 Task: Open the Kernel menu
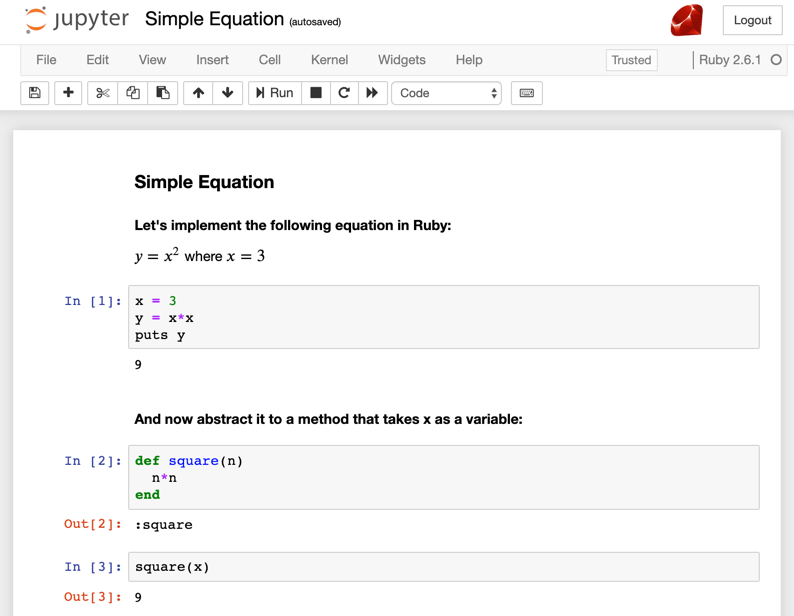pos(329,60)
